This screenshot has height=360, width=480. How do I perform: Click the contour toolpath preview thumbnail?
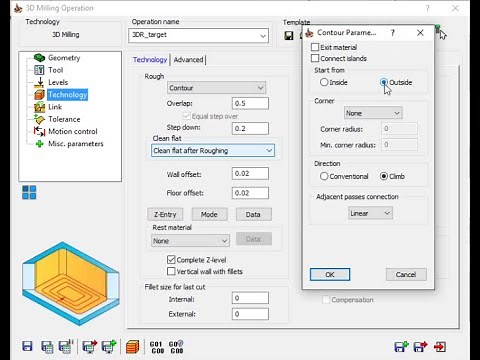(x=70, y=283)
